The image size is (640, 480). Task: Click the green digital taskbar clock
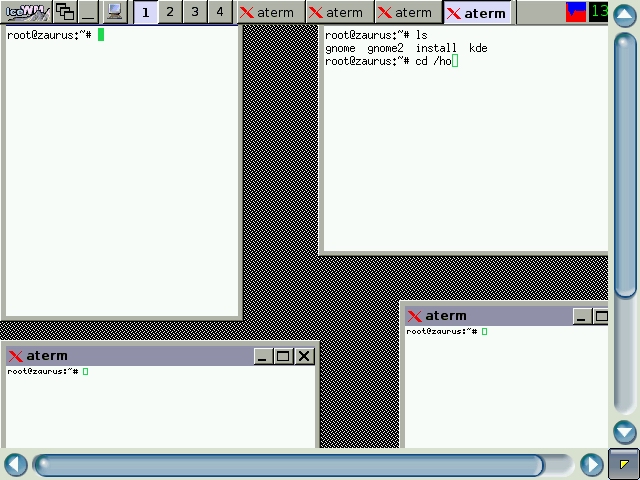[x=598, y=12]
